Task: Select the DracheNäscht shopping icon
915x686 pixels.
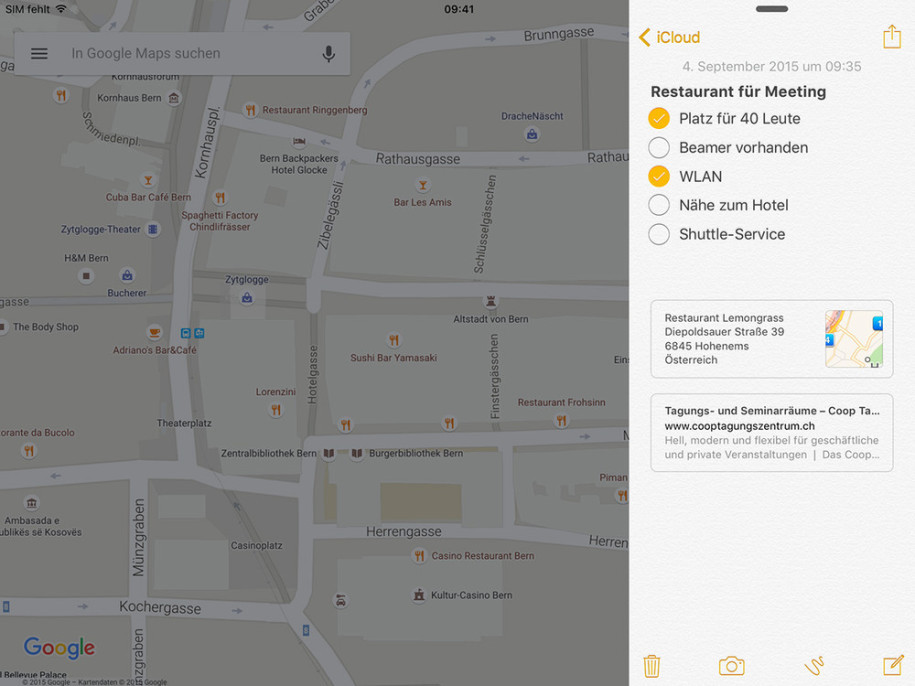Action: pyautogui.click(x=532, y=135)
